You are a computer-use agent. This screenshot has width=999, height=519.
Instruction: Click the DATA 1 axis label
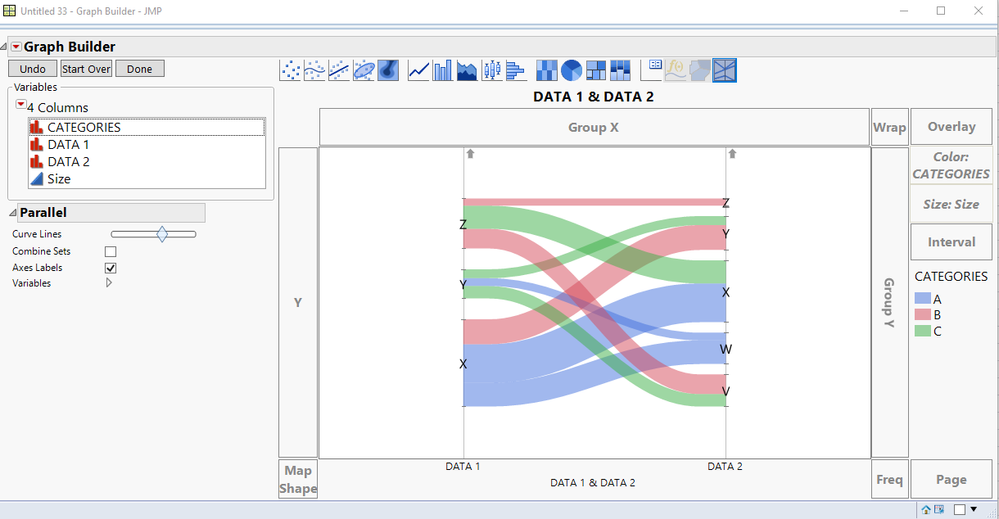pyautogui.click(x=463, y=466)
